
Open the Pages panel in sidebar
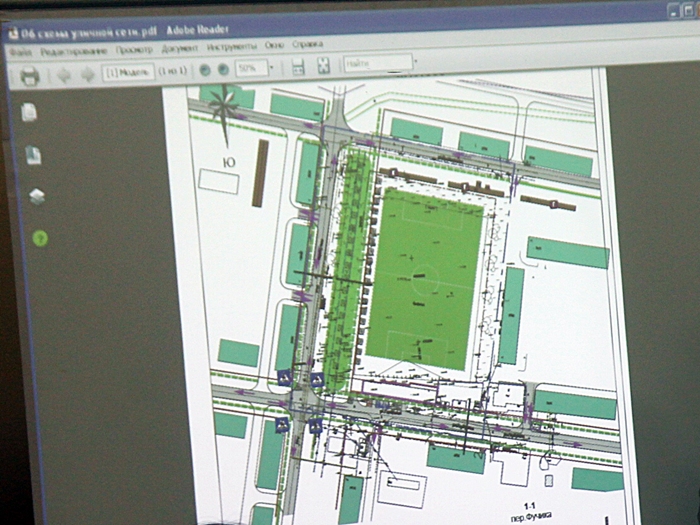point(29,113)
